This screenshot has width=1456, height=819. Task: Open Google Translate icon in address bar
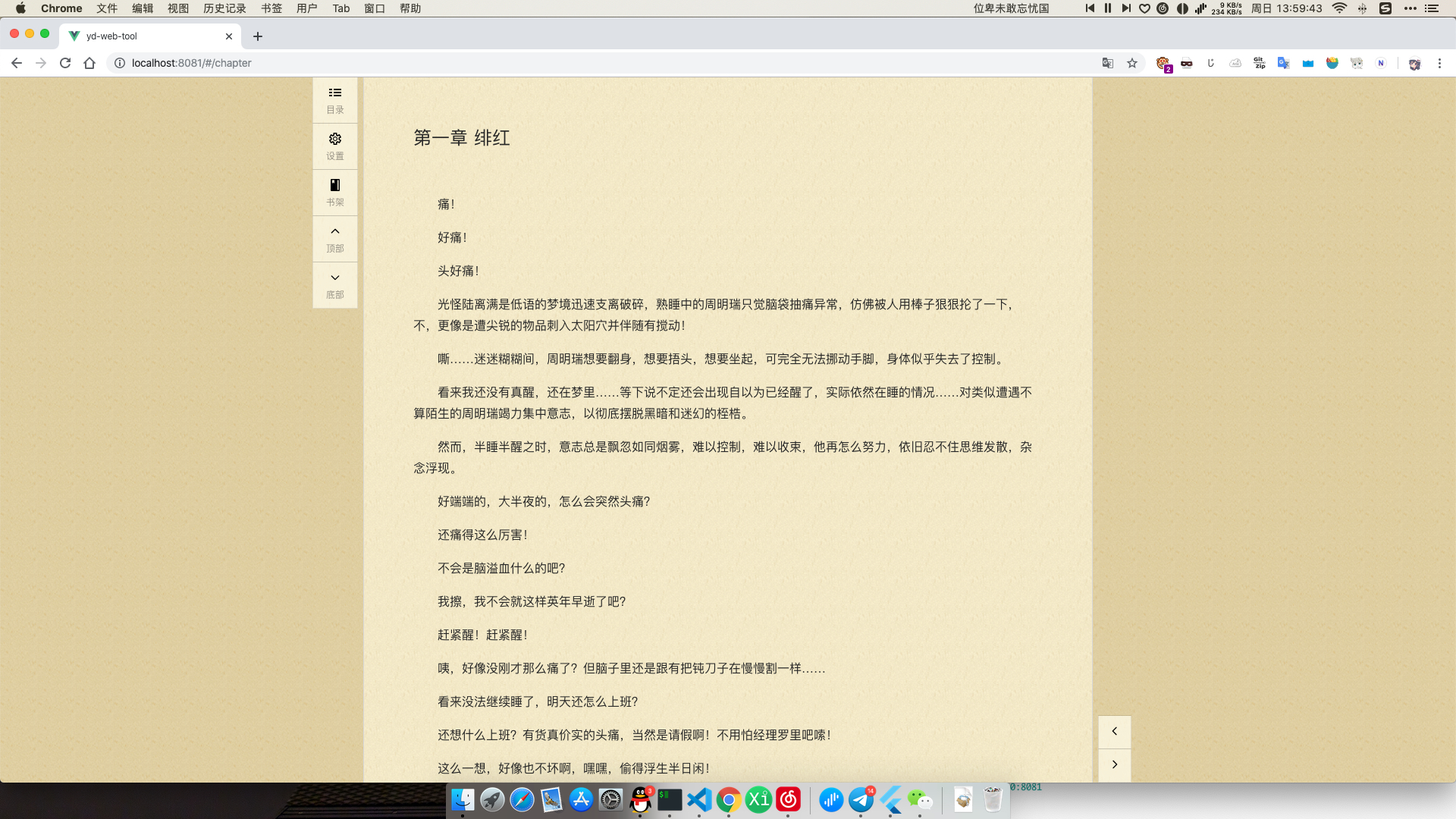[1108, 63]
